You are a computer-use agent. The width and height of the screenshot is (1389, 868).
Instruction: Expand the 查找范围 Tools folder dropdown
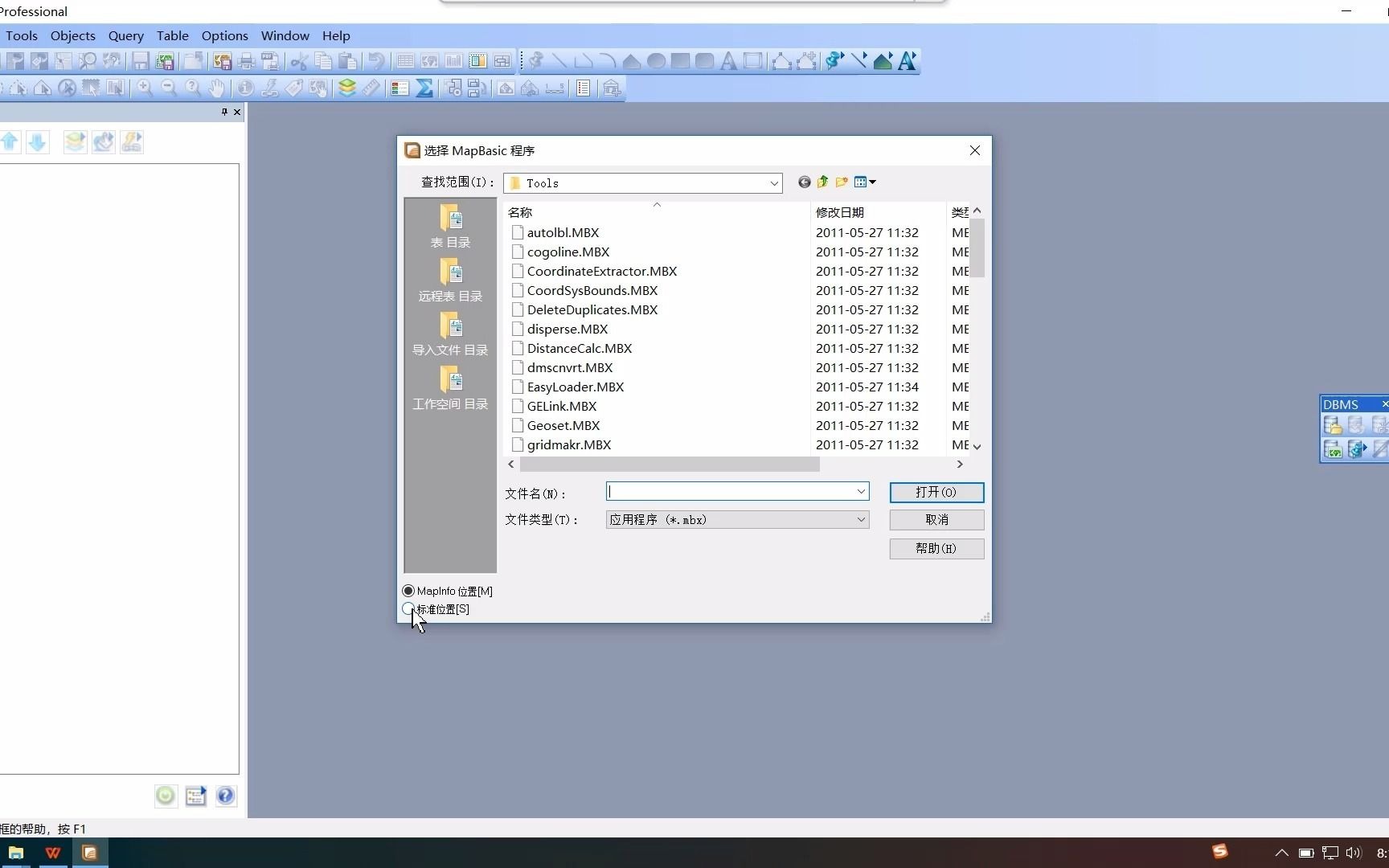point(773,183)
